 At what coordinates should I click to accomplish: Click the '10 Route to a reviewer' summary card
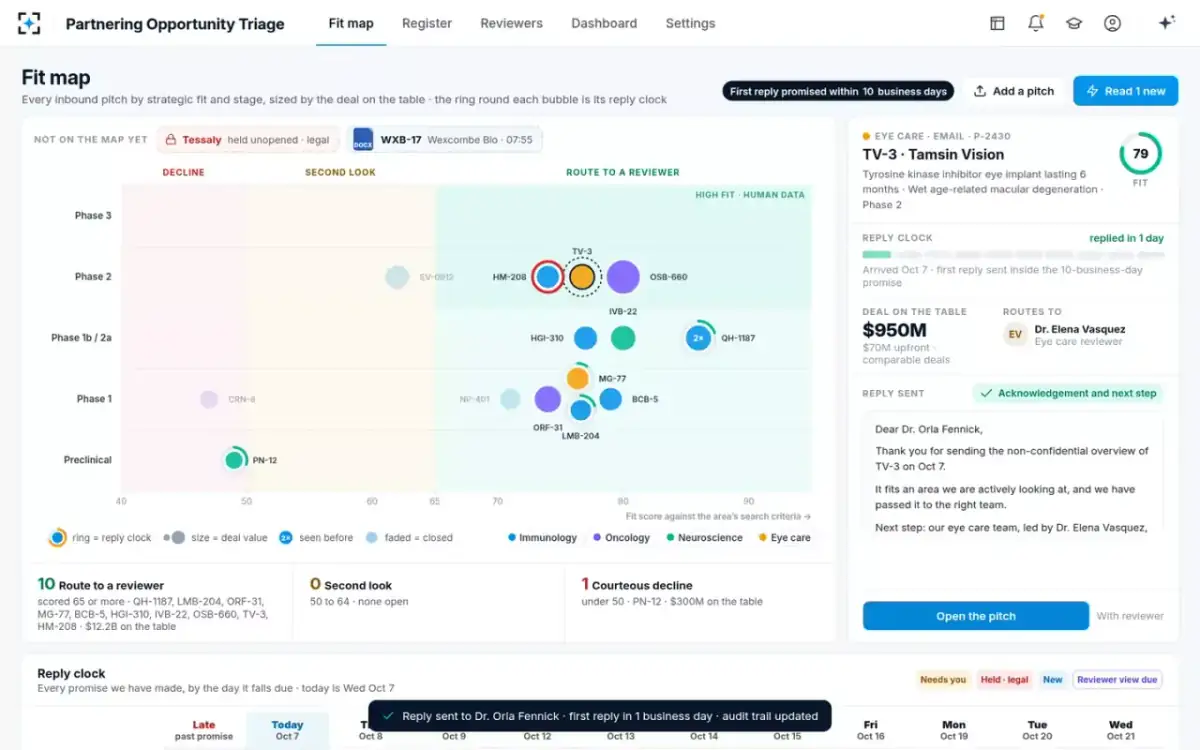[x=158, y=606]
